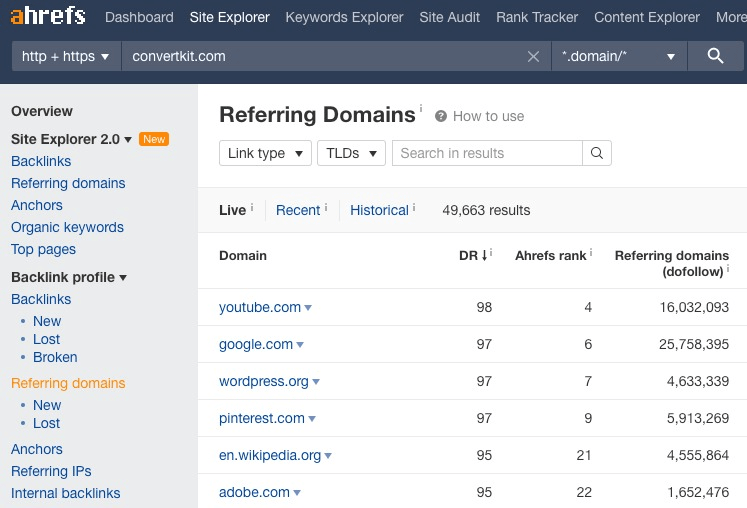Screen dimensions: 747x508
Task: Open google.com domain link
Action: pos(256,344)
